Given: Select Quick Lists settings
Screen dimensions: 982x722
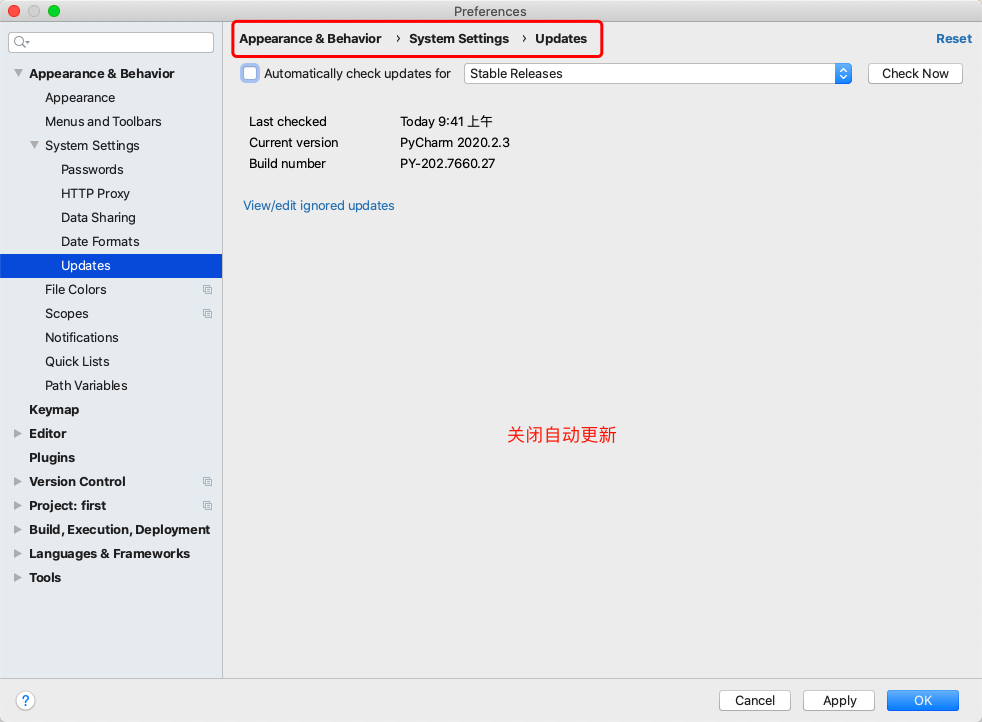Looking at the screenshot, I should pyautogui.click(x=77, y=361).
